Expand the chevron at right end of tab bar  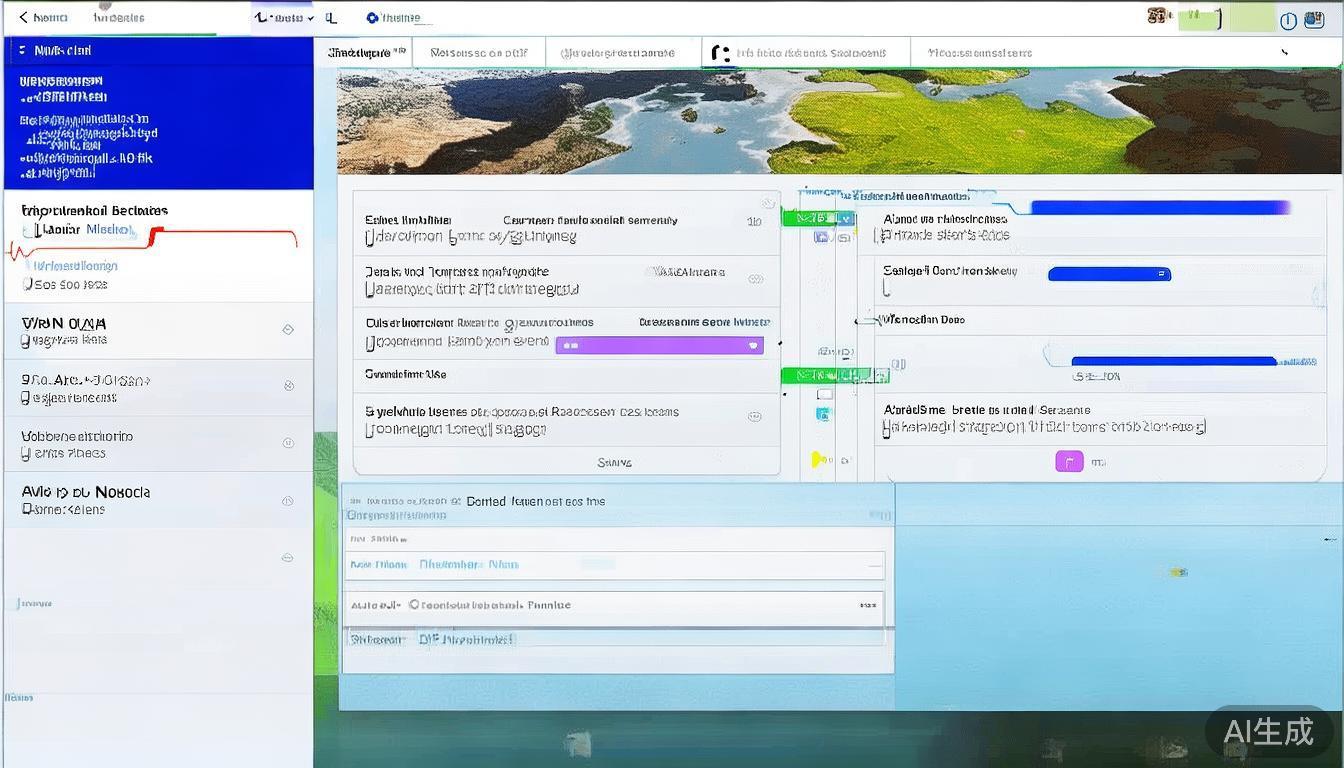coord(1285,52)
